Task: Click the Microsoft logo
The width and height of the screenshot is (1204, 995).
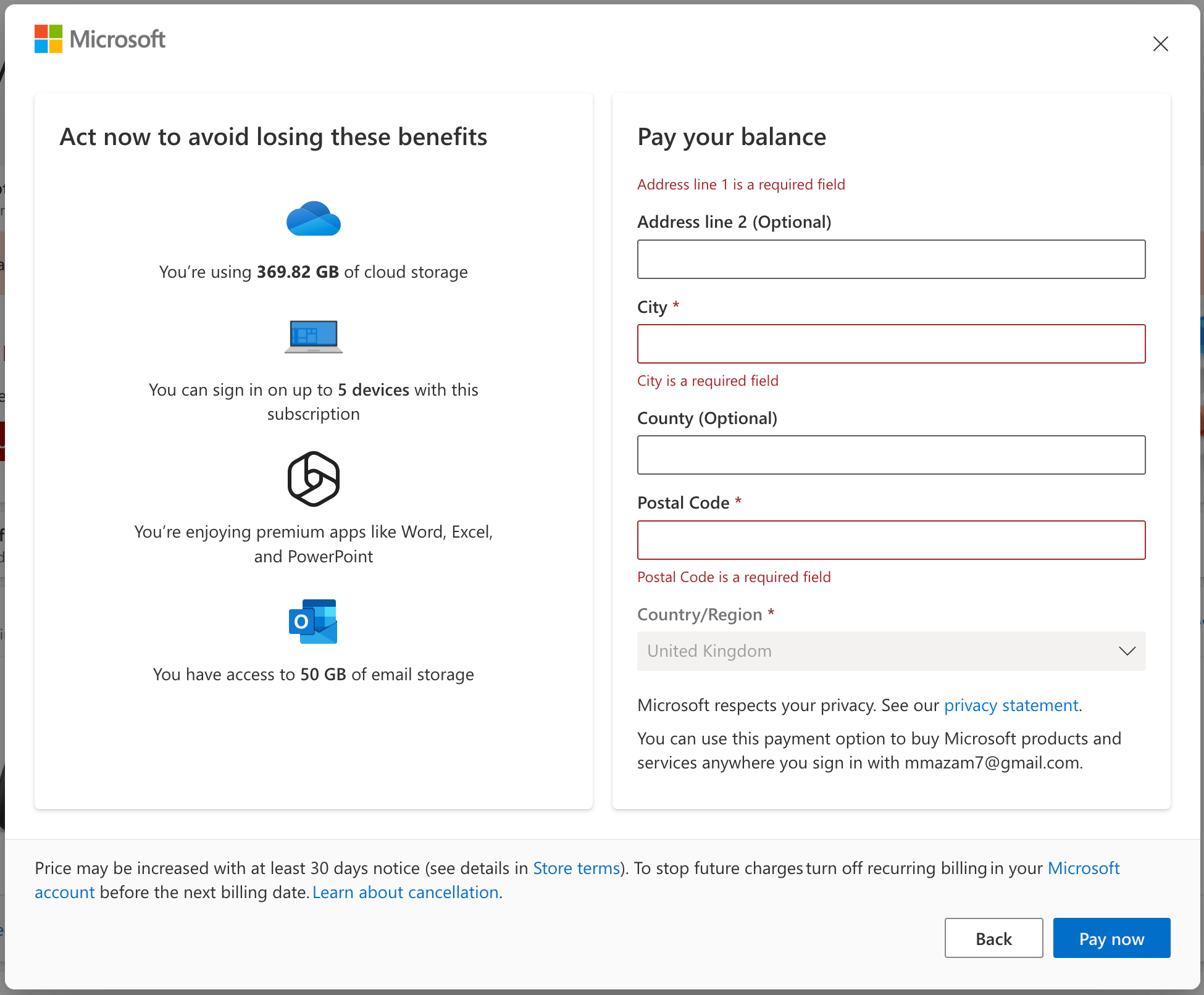Action: pos(100,39)
